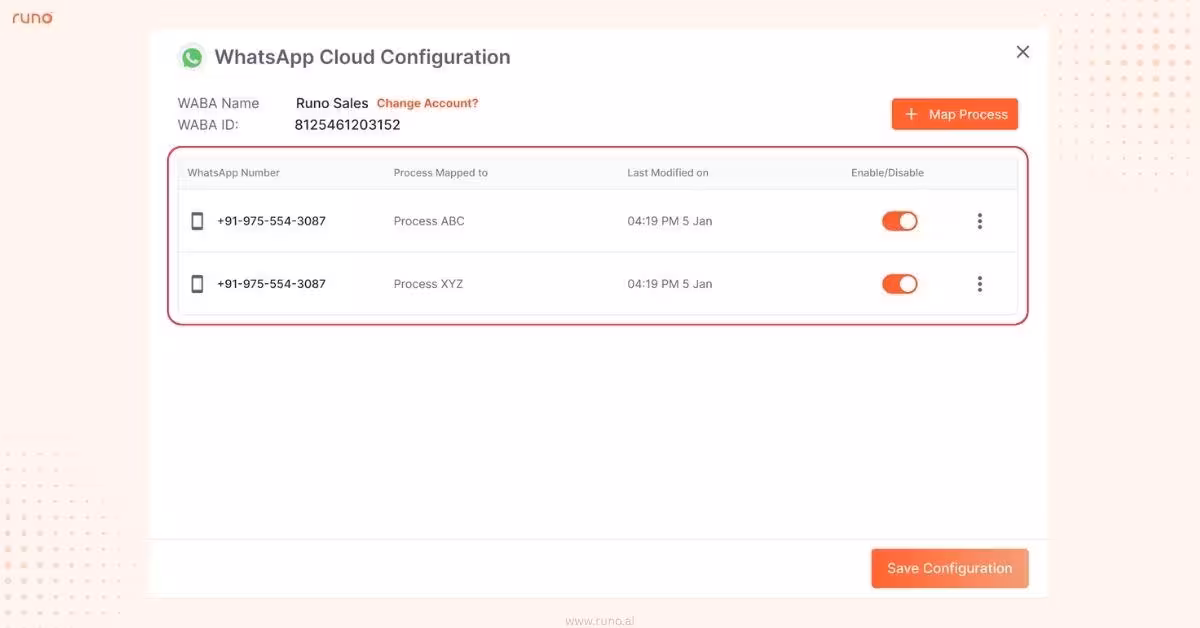Disable the toggle for Process XYZ

899,283
